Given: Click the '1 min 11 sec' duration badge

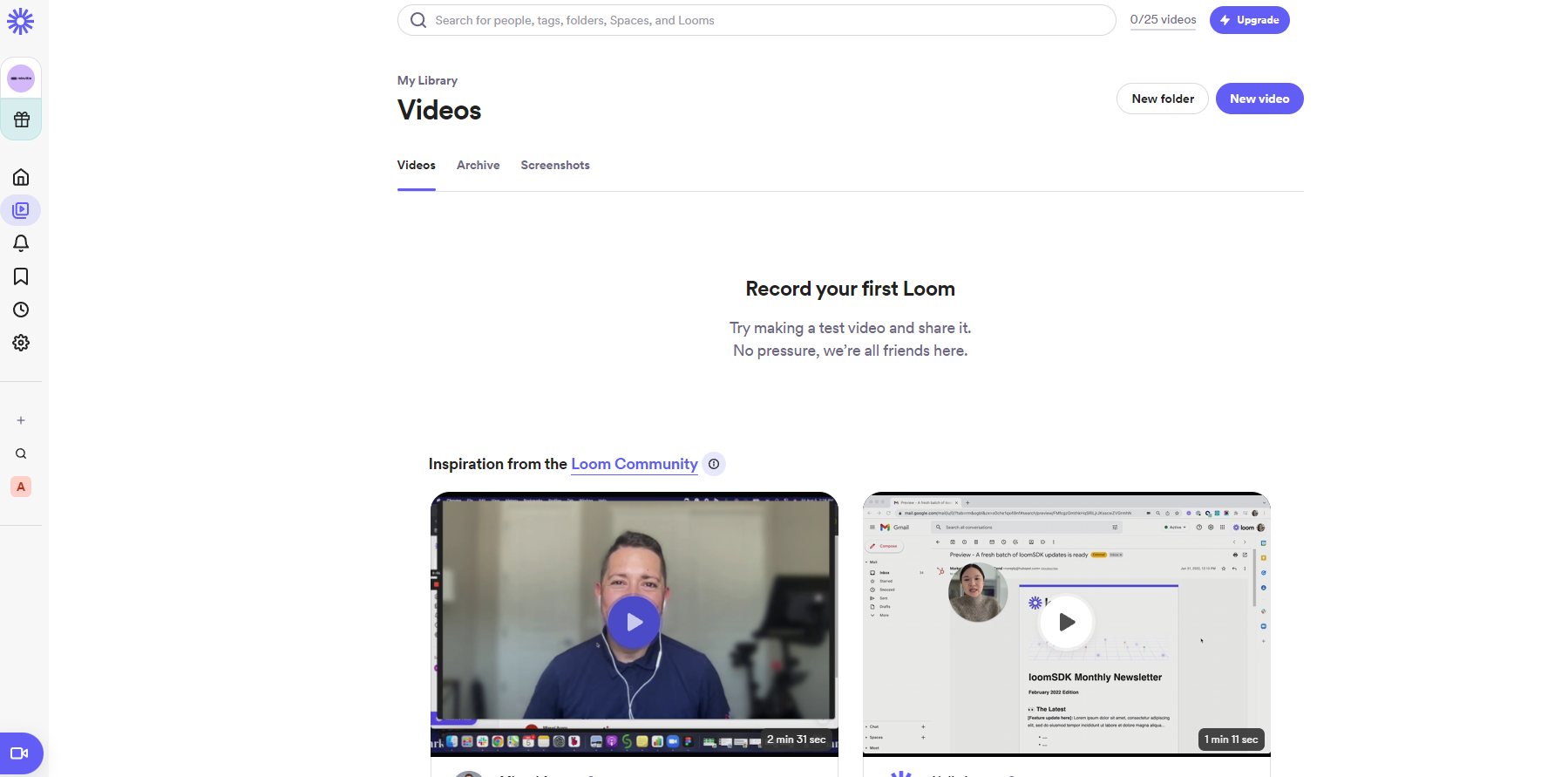Looking at the screenshot, I should (1231, 740).
